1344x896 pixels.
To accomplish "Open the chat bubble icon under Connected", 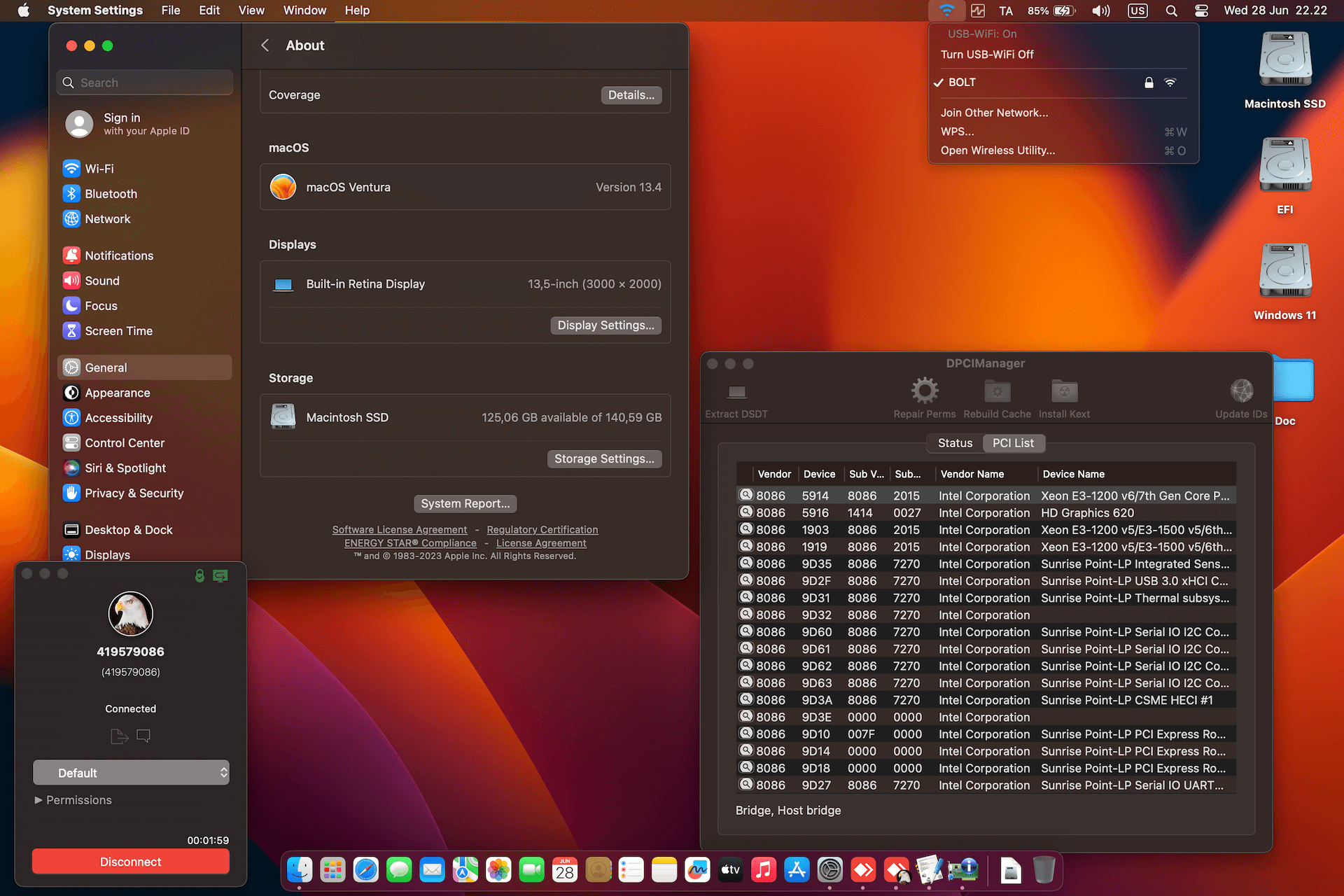I will pos(143,736).
